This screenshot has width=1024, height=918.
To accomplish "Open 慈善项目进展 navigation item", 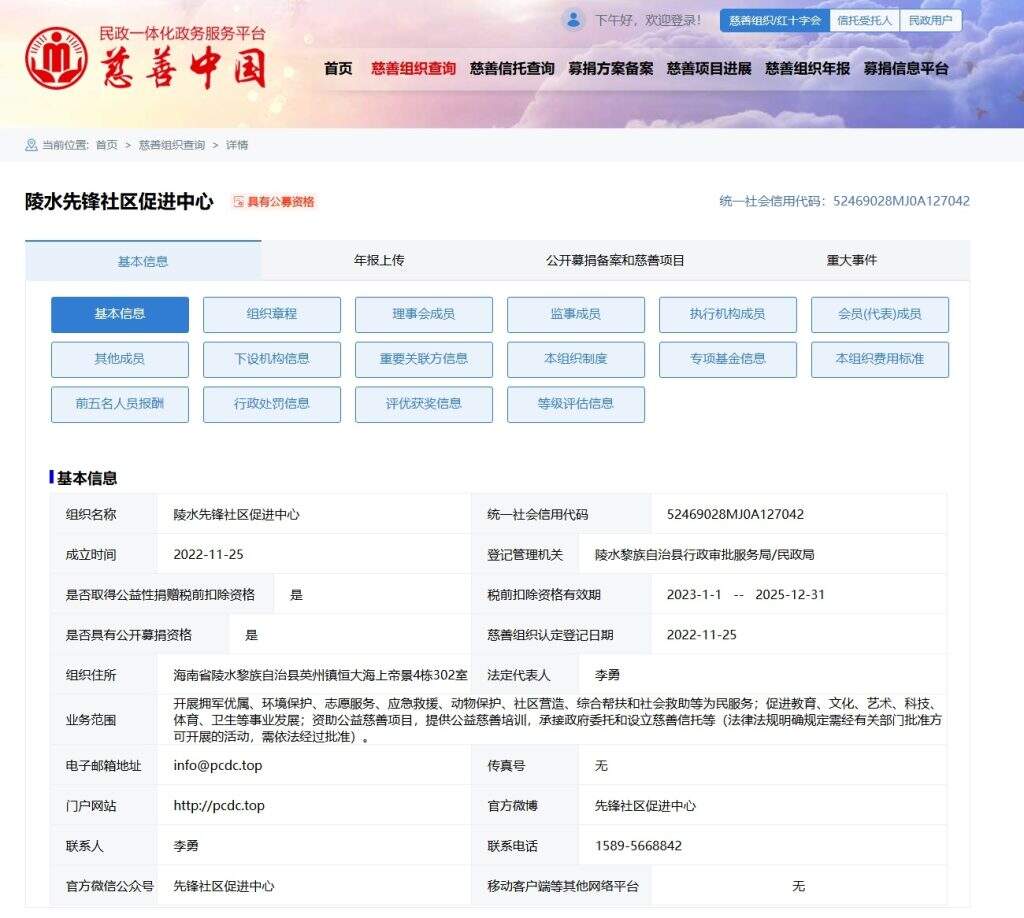I will pyautogui.click(x=709, y=68).
